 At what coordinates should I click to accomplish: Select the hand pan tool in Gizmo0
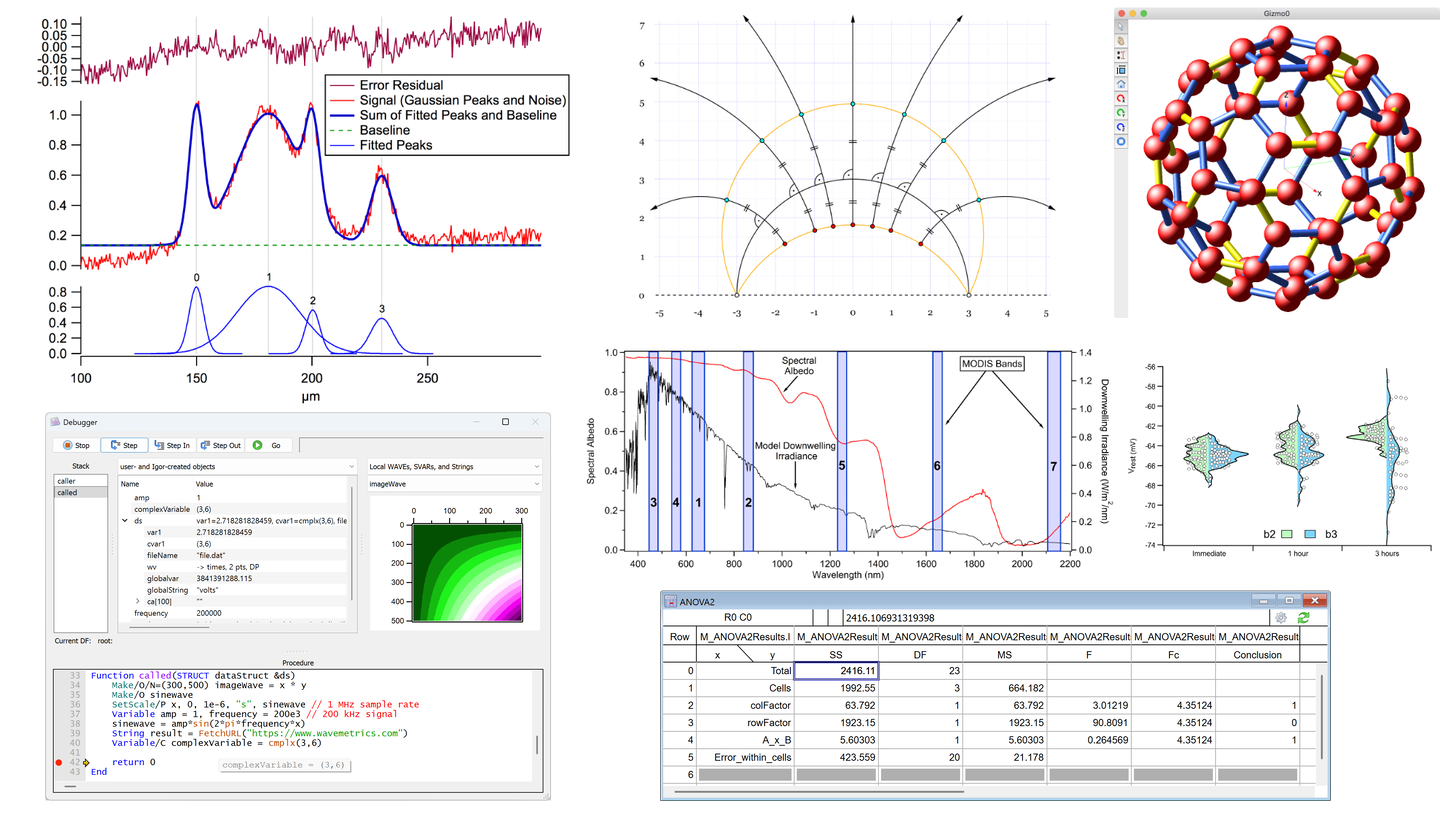click(x=1121, y=41)
